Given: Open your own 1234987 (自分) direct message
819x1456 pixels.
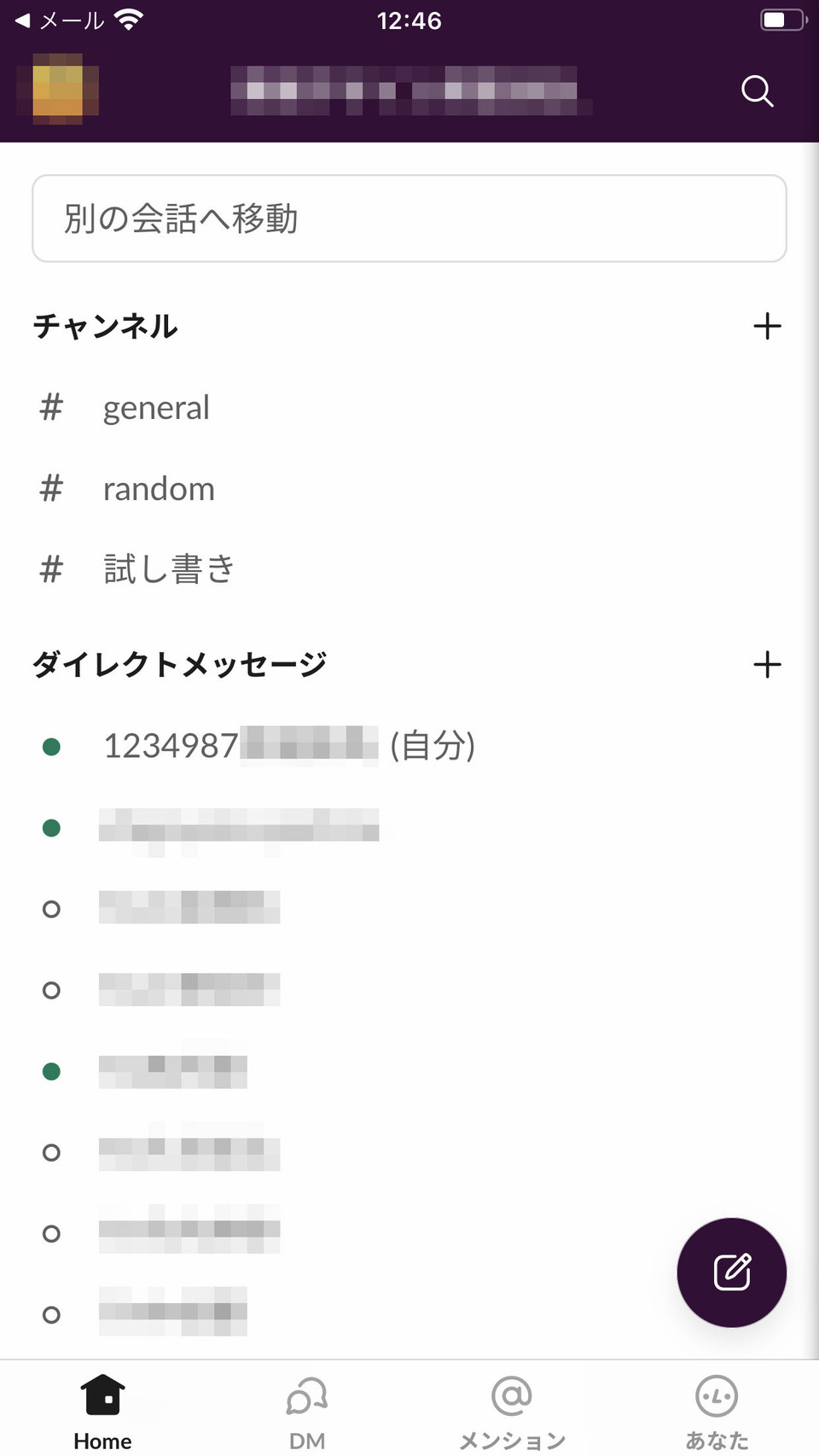Looking at the screenshot, I should [x=288, y=746].
